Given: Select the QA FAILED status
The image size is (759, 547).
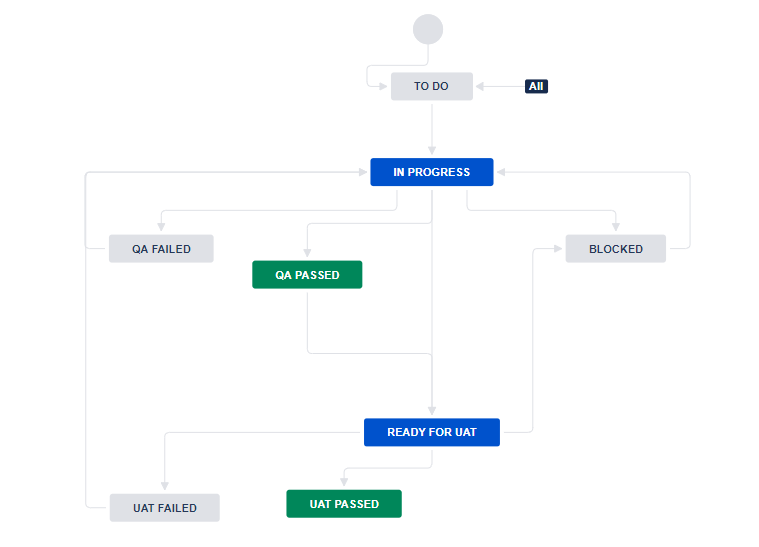Looking at the screenshot, I should click(161, 249).
